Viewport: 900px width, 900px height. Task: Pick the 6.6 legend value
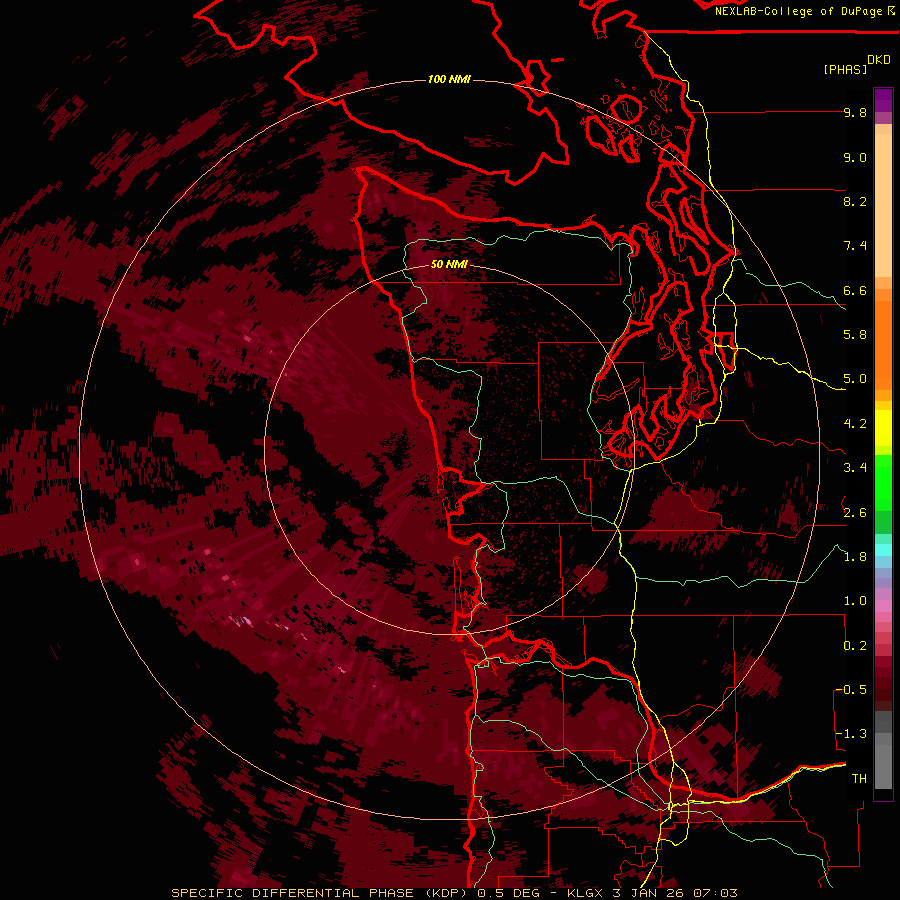point(855,290)
